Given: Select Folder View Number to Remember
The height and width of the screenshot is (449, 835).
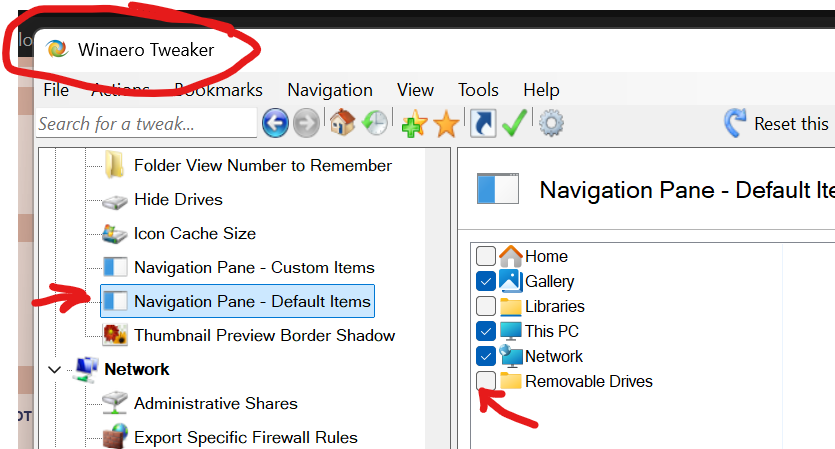Looking at the screenshot, I should click(x=263, y=165).
